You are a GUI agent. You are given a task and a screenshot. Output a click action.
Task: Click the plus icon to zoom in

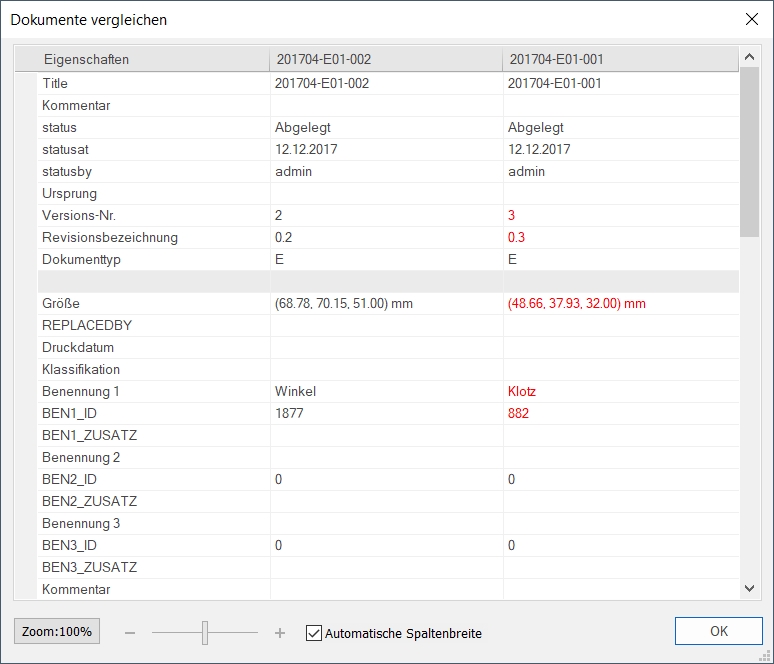[x=280, y=633]
